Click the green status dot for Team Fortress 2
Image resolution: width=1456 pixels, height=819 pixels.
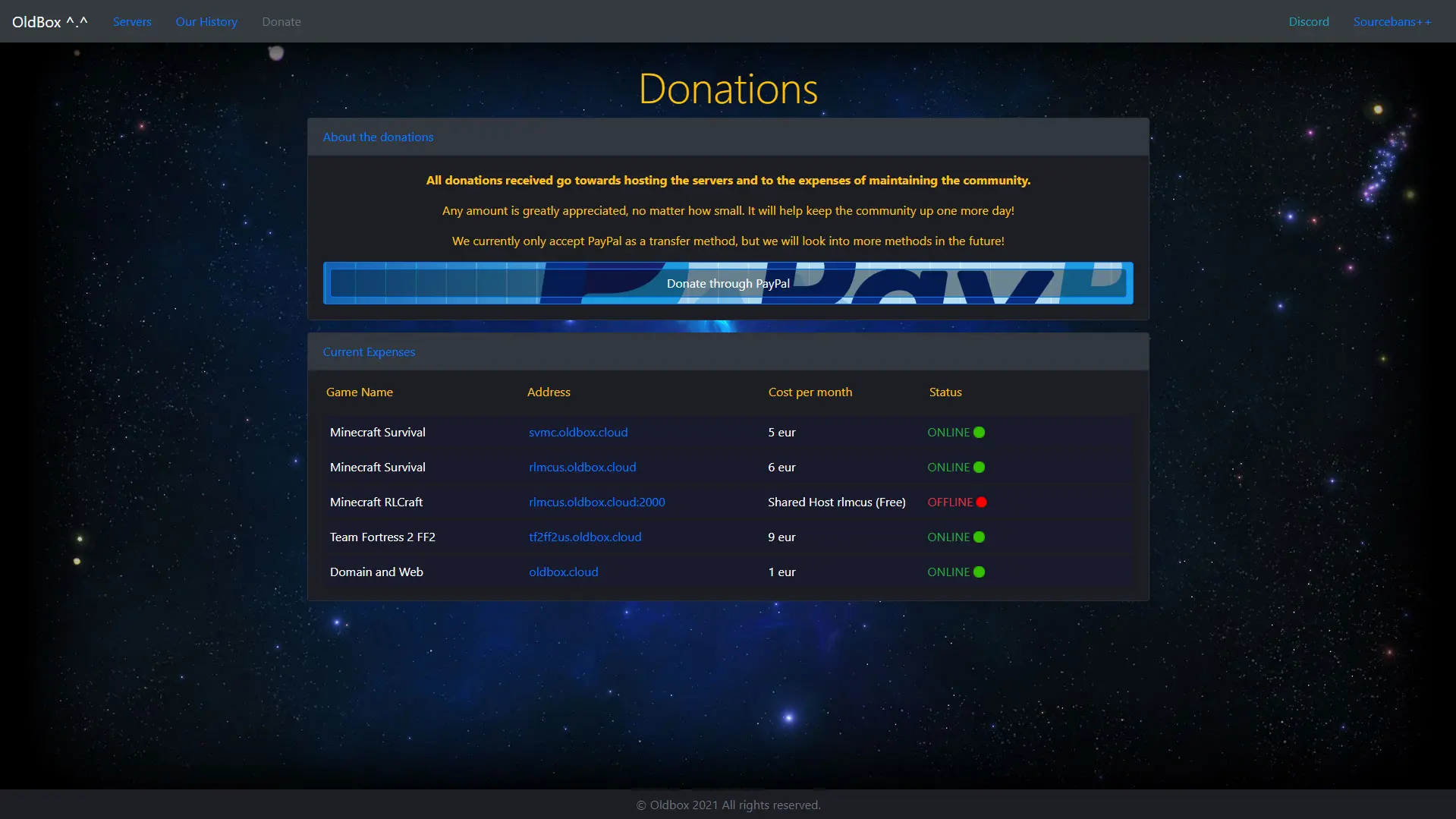point(979,537)
